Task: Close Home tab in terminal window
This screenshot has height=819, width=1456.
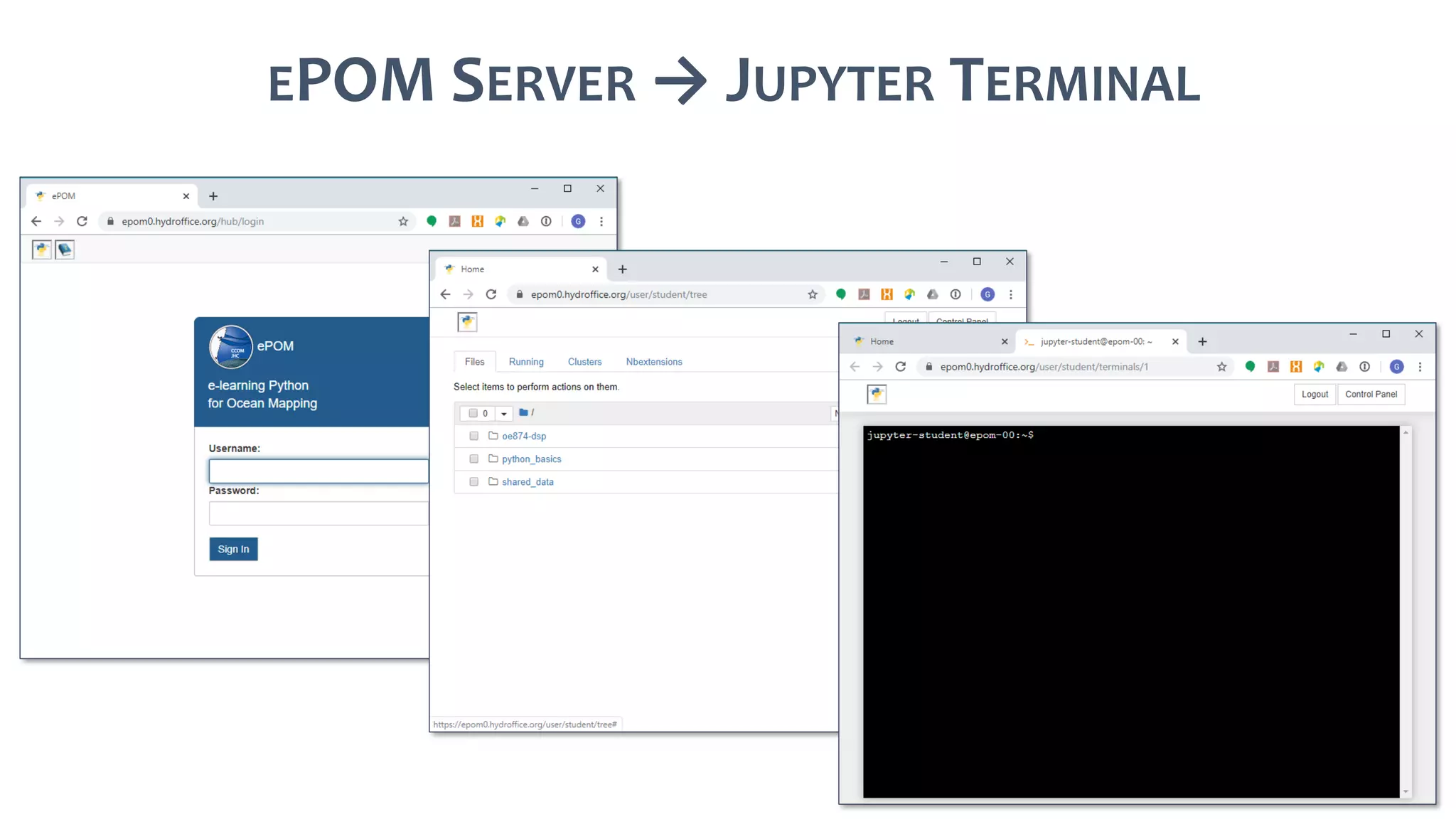Action: pos(1005,342)
